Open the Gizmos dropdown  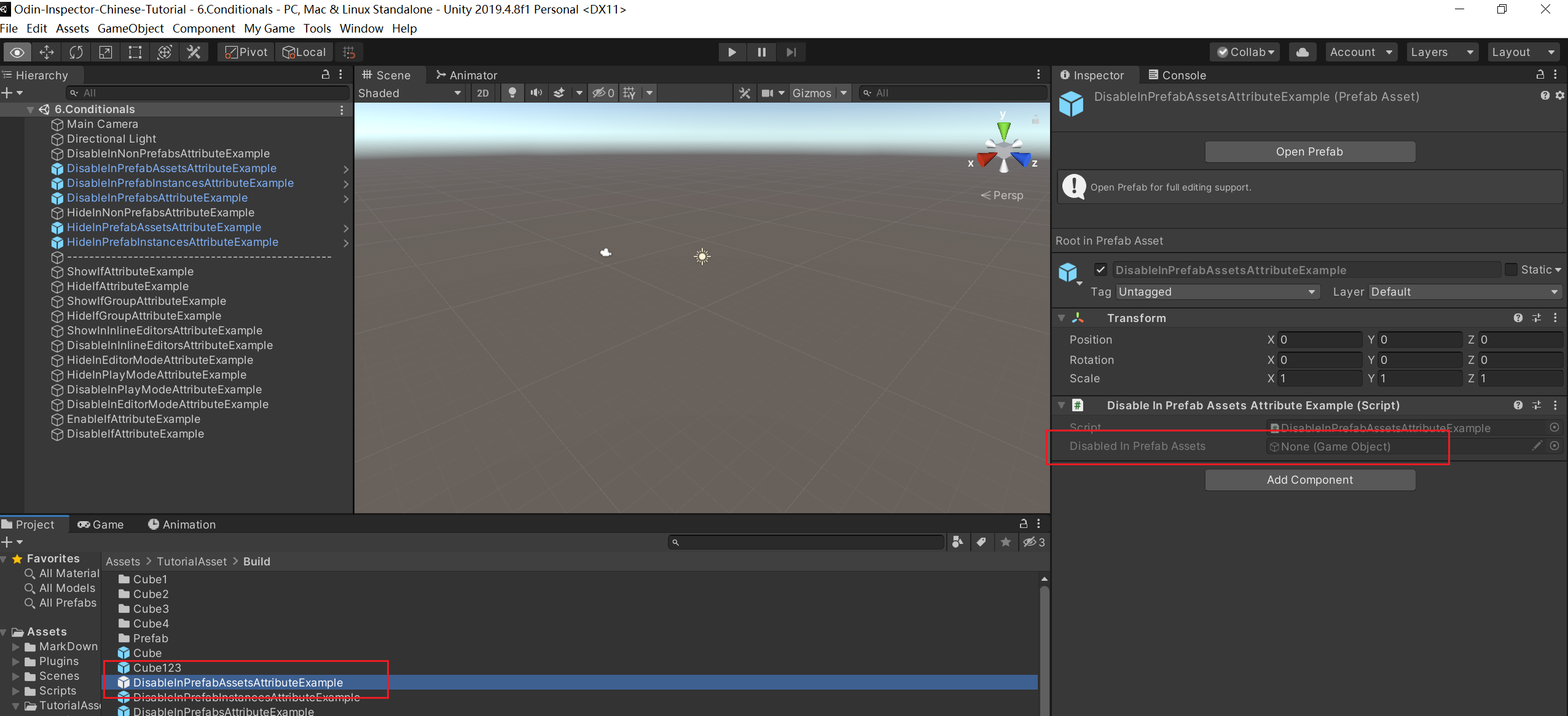click(819, 93)
